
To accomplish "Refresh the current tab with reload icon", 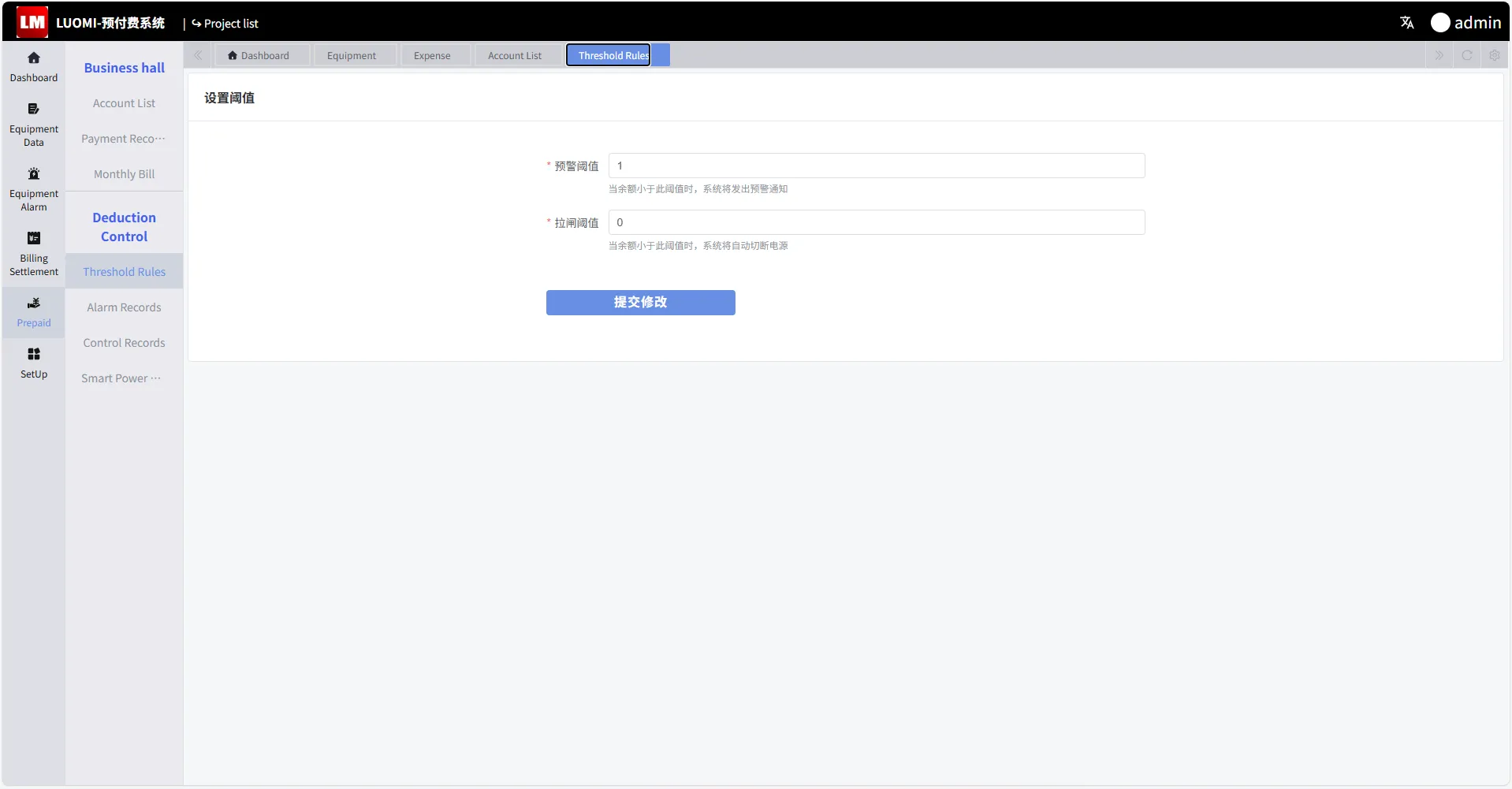I will 1466,55.
